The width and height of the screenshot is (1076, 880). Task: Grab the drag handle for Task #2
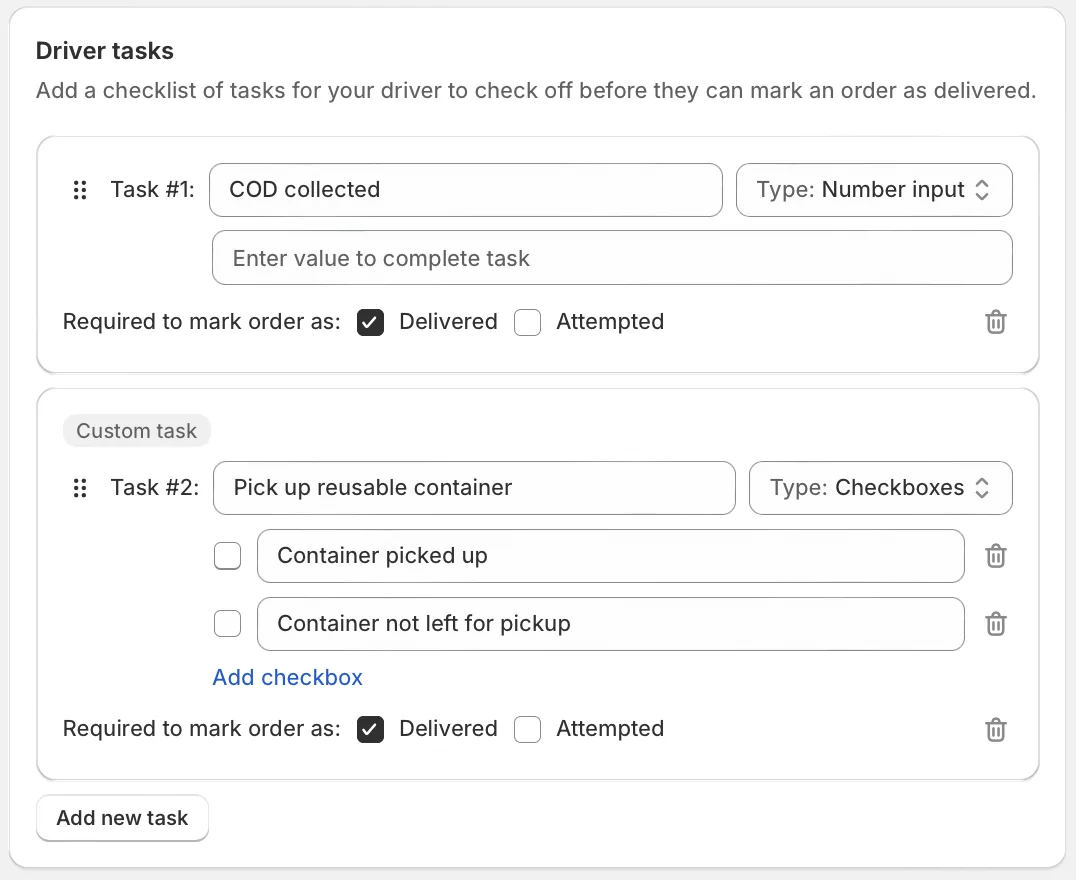pyautogui.click(x=80, y=488)
